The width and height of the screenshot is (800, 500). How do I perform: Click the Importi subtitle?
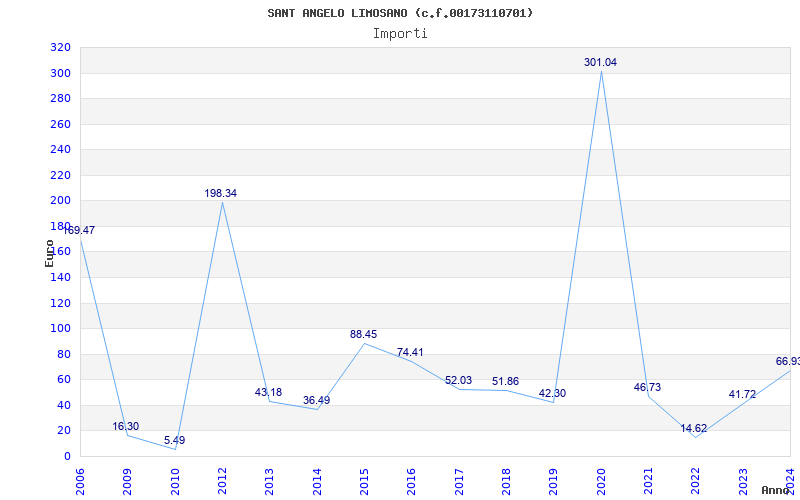point(400,34)
